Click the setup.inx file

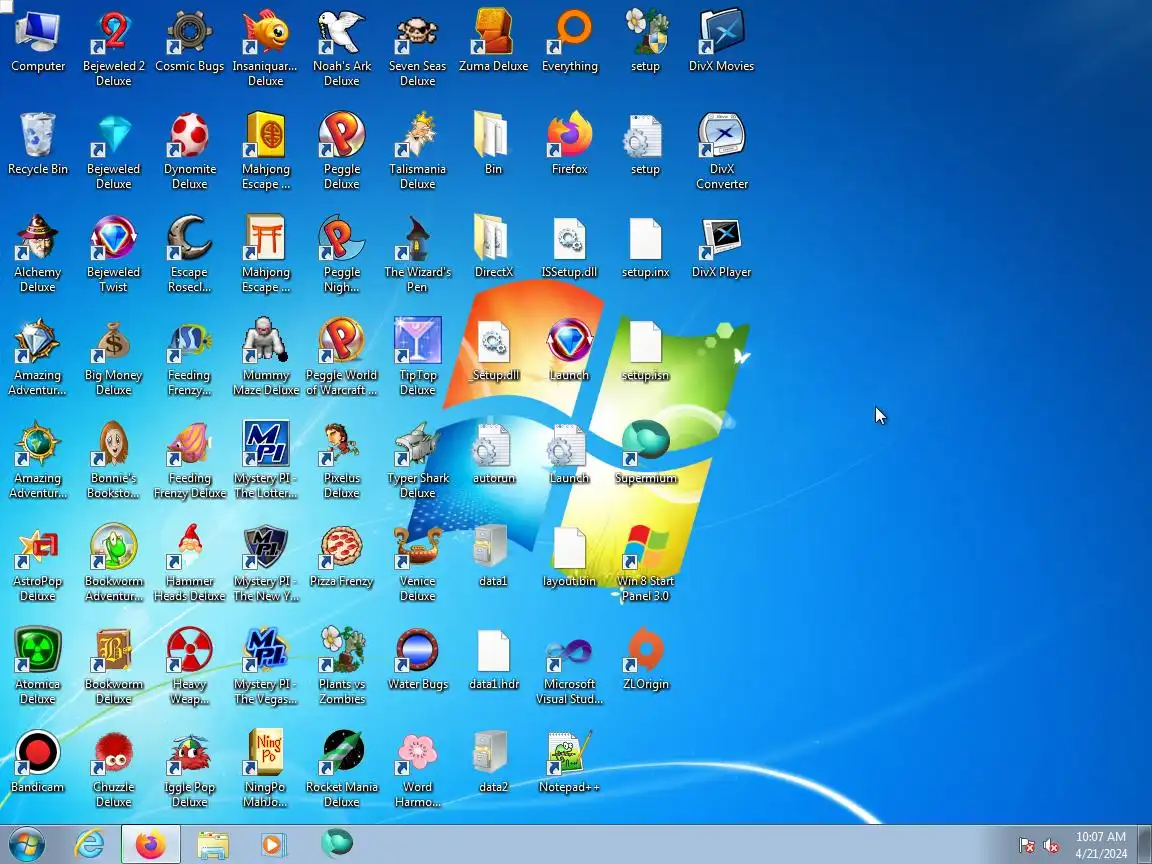(645, 239)
